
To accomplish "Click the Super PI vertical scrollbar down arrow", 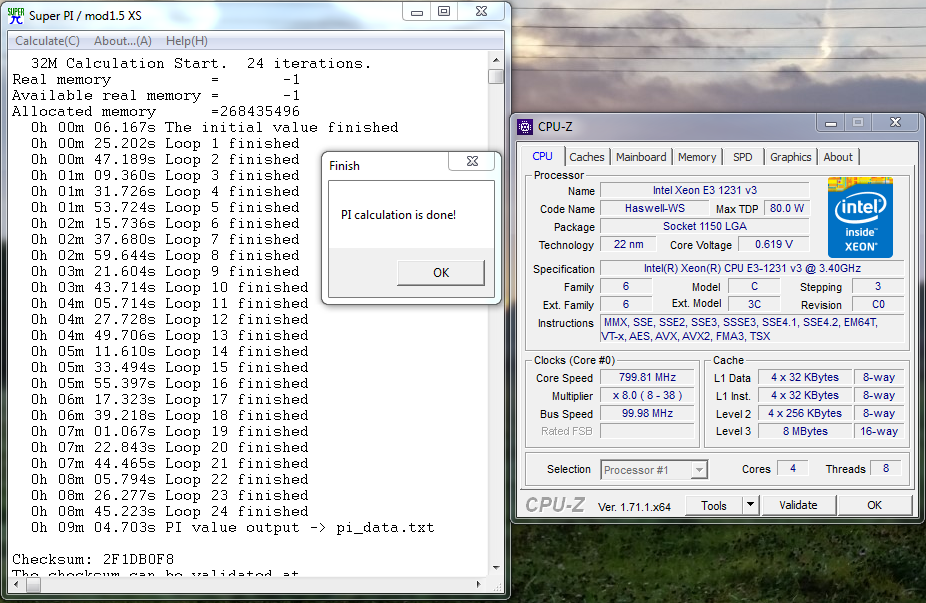I will [496, 568].
